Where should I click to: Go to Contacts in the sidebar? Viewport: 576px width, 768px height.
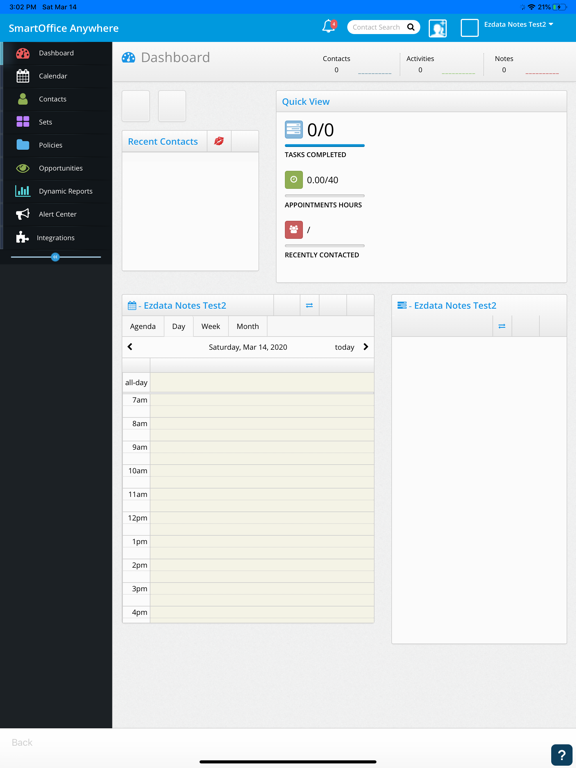56,99
